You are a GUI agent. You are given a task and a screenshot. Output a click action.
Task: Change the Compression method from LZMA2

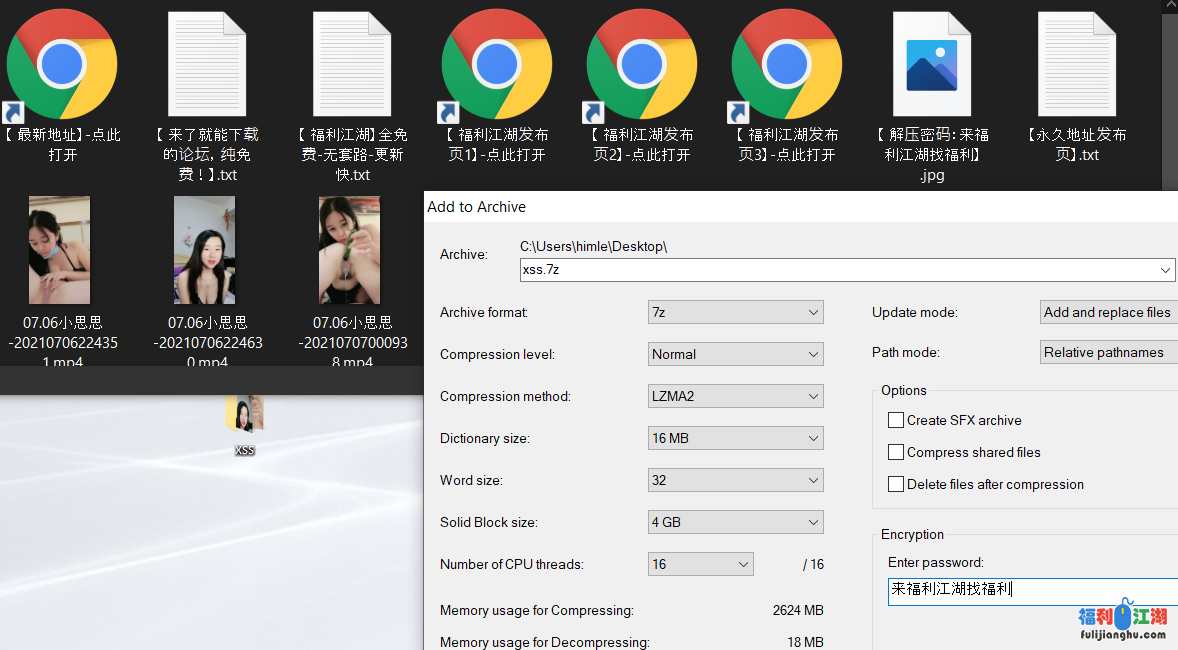[x=735, y=396]
